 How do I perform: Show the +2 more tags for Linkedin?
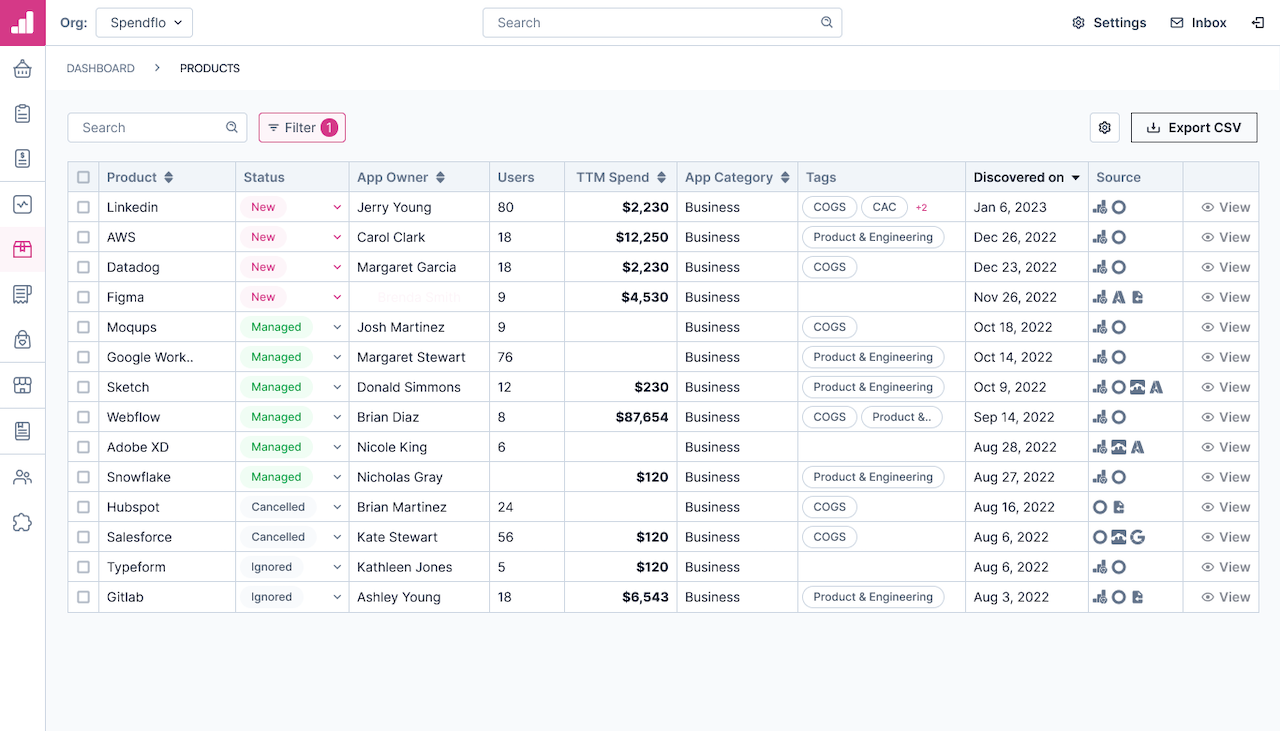click(x=922, y=208)
